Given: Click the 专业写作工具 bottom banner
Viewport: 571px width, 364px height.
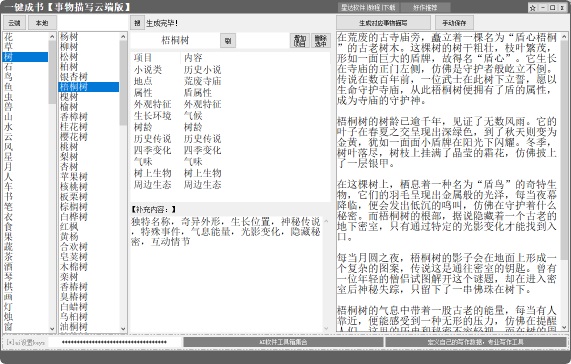Looking at the screenshot, I should pos(476,342).
